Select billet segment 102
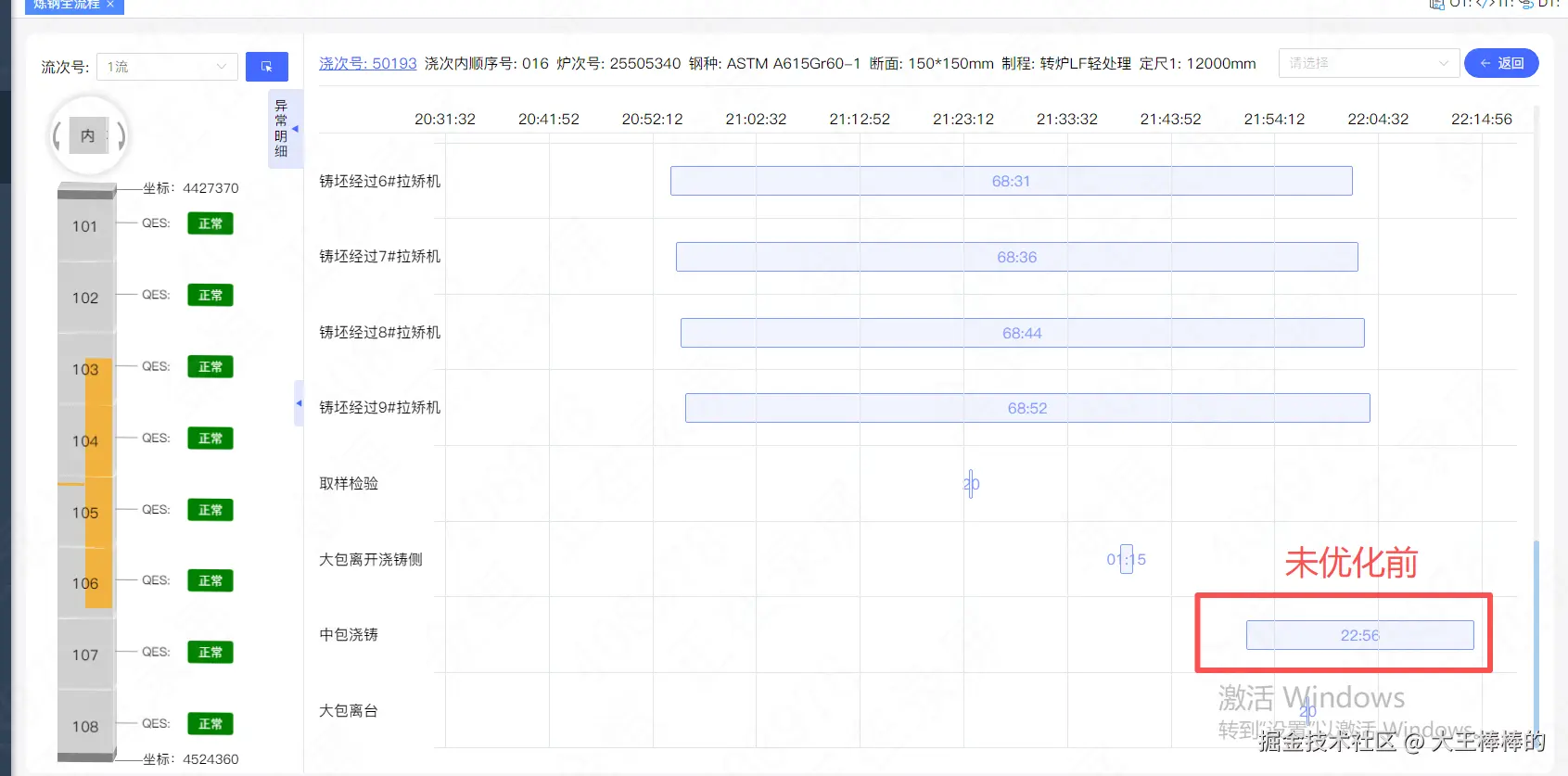Viewport: 1568px width, 776px height. [x=85, y=298]
